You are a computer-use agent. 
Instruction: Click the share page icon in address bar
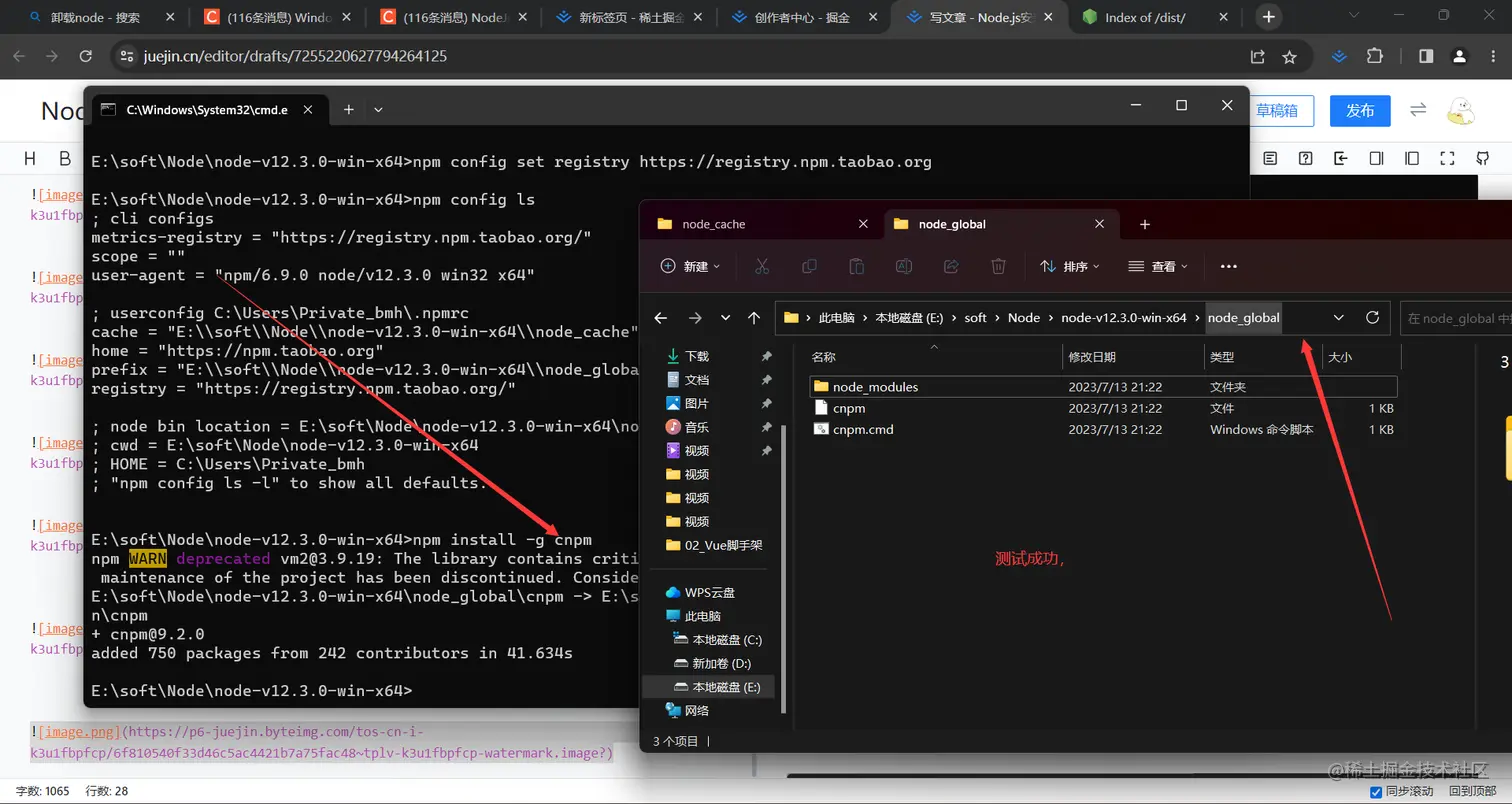[x=1257, y=57]
